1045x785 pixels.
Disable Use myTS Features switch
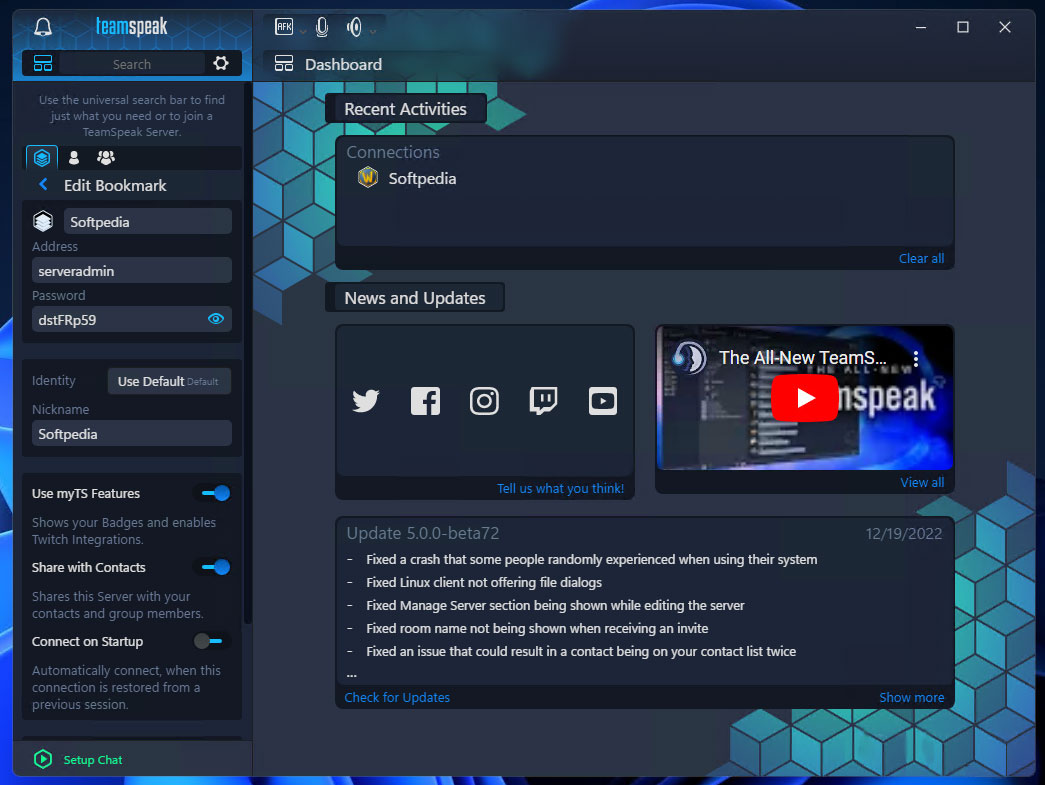215,493
